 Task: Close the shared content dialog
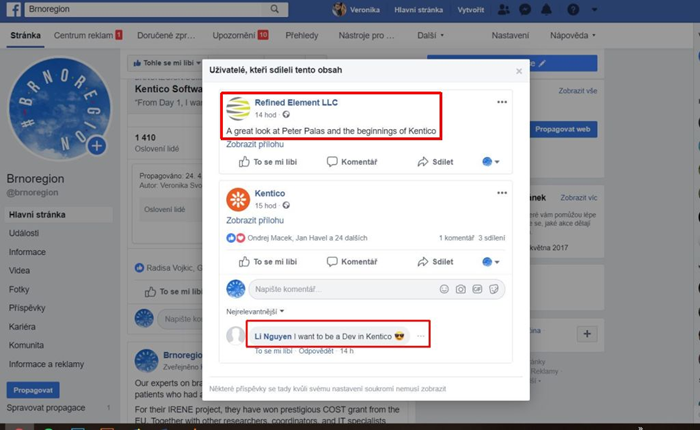coord(519,71)
